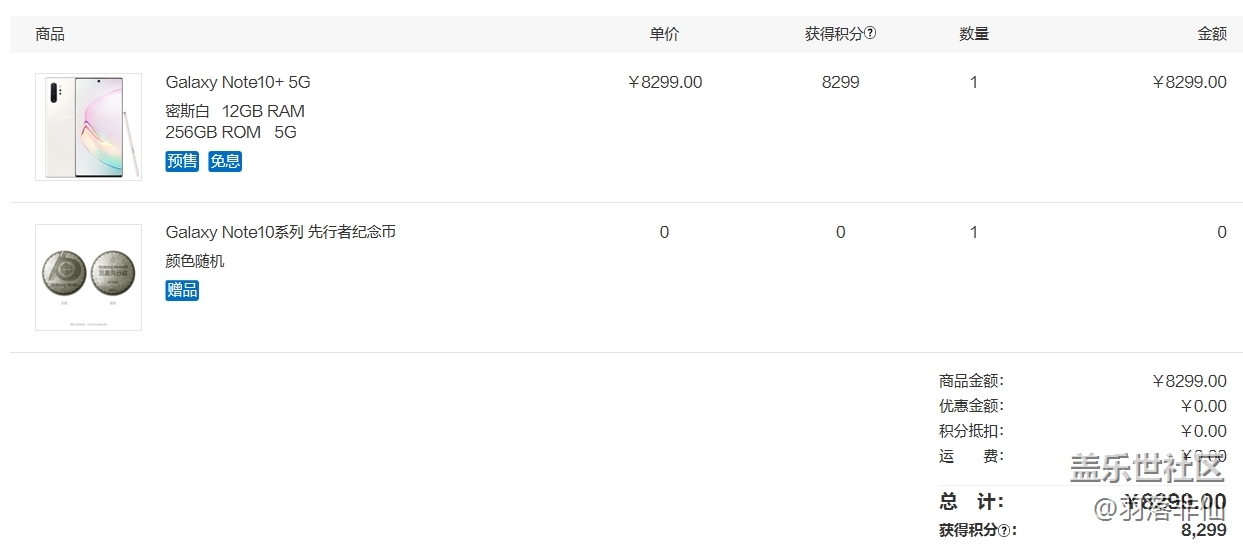The image size is (1243, 545).
Task: Click the ¥8299.00 unit price of Note10+
Action: 665,82
